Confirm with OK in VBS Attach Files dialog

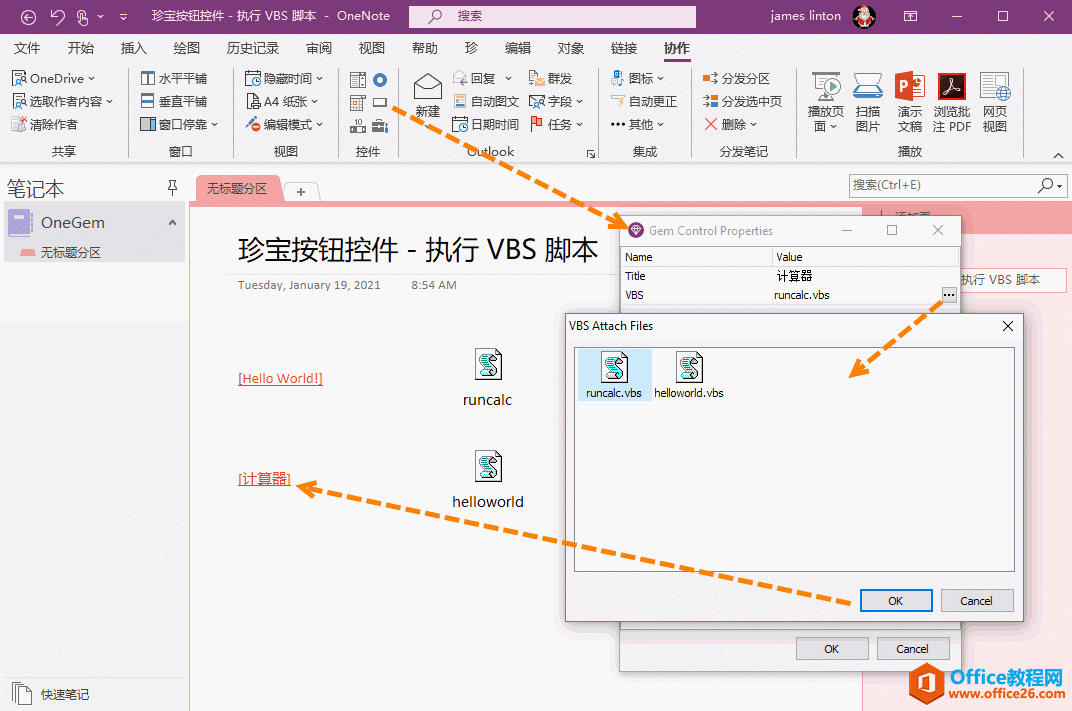click(x=895, y=600)
